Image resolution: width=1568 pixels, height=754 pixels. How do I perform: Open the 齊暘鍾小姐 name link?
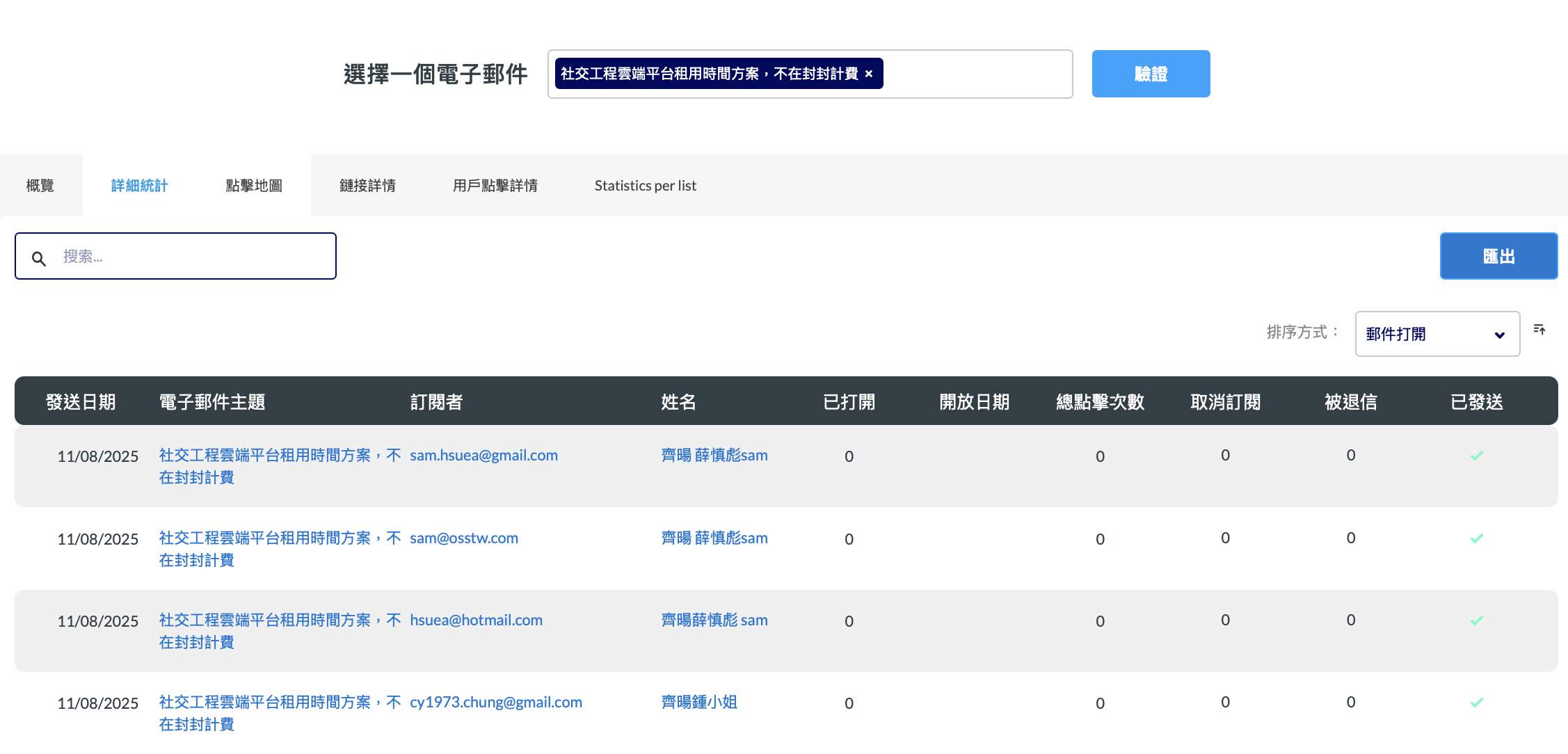698,702
